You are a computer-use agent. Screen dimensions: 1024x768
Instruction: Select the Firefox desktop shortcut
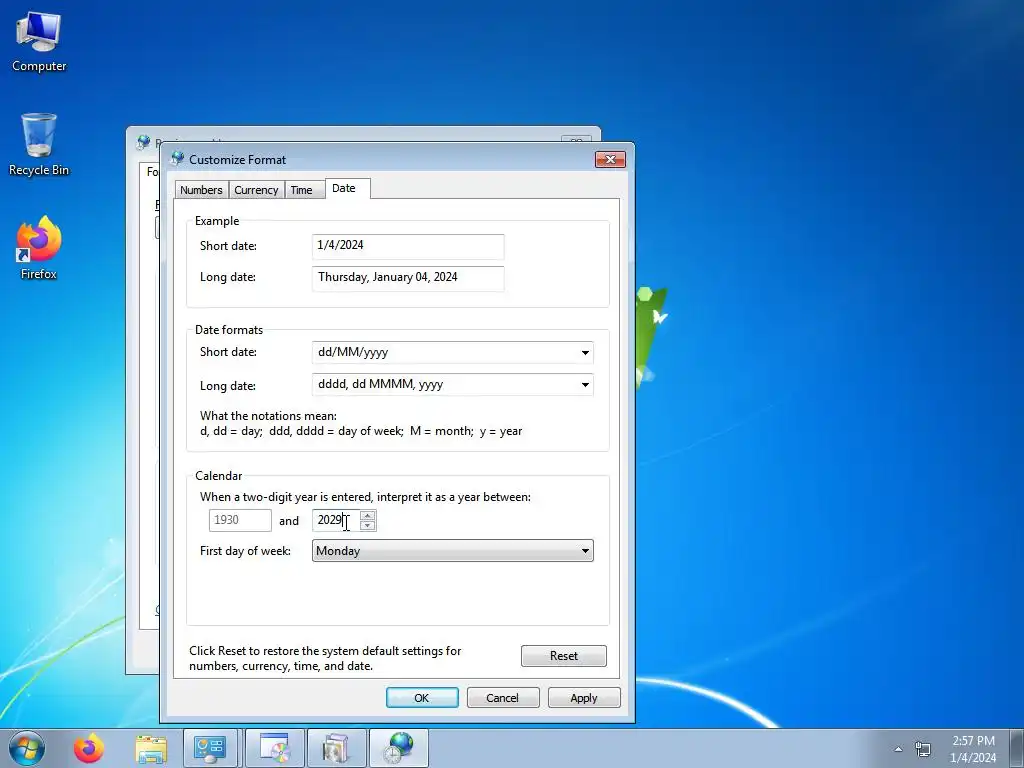pyautogui.click(x=39, y=248)
